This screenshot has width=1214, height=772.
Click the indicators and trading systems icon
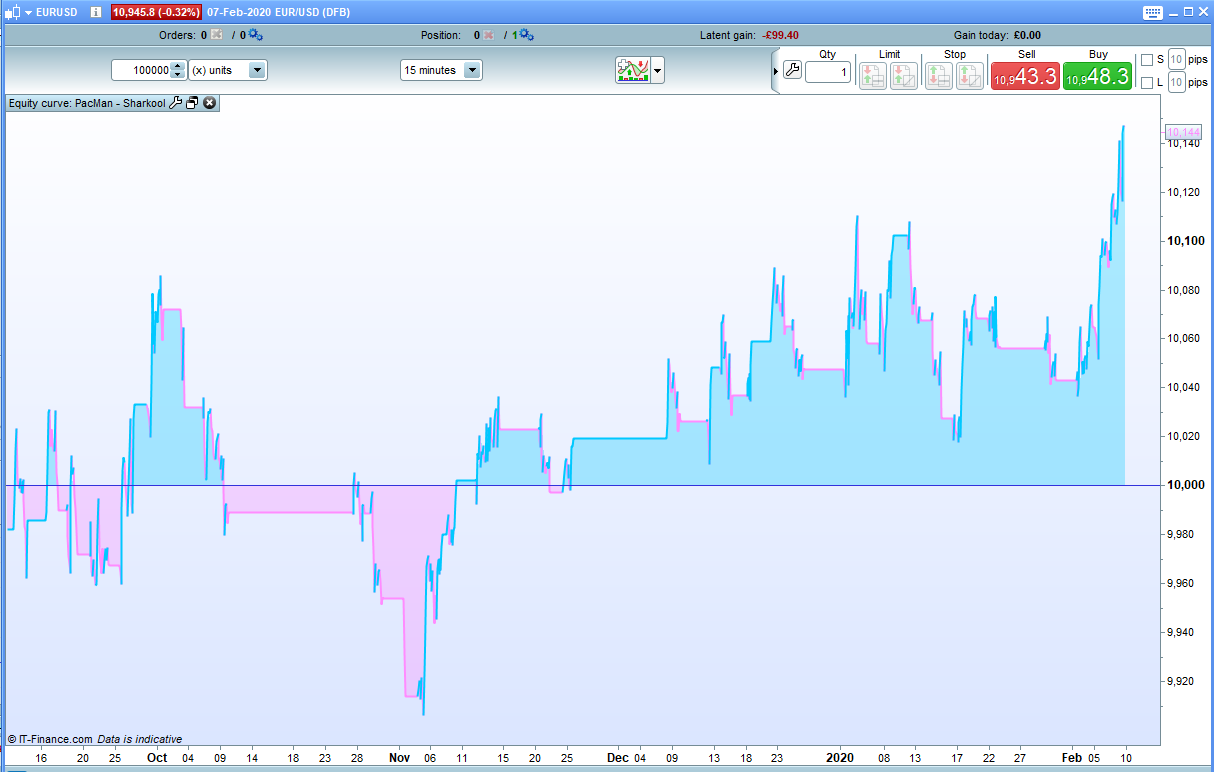[x=633, y=70]
